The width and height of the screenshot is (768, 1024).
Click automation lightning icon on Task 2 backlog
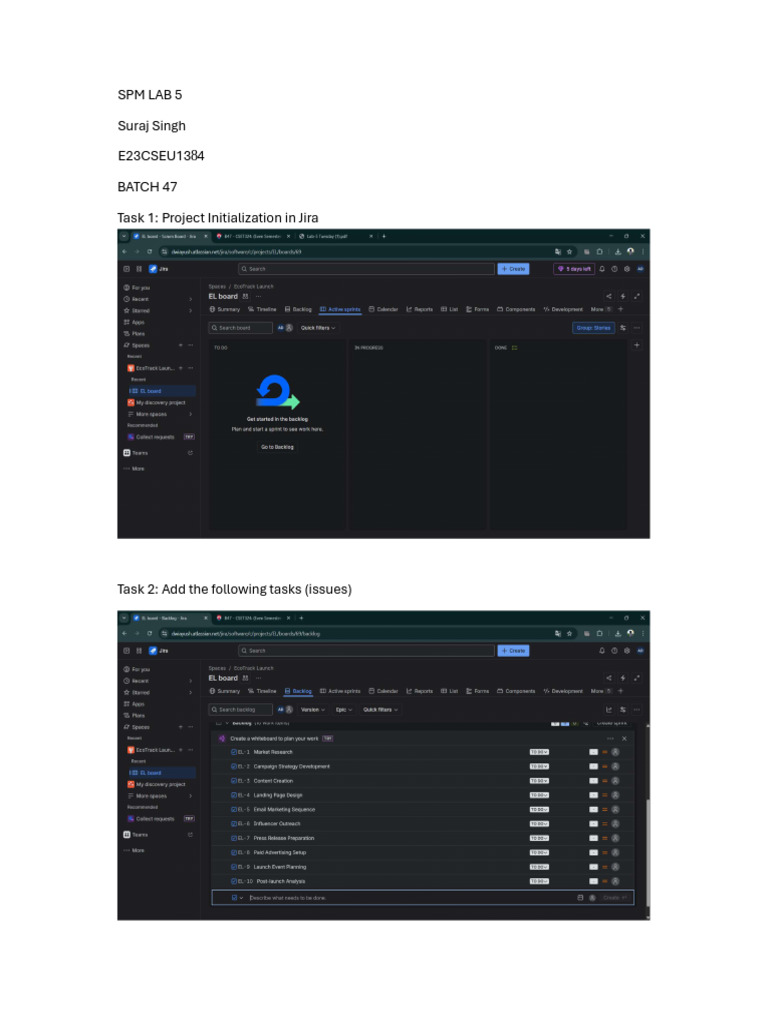click(623, 679)
